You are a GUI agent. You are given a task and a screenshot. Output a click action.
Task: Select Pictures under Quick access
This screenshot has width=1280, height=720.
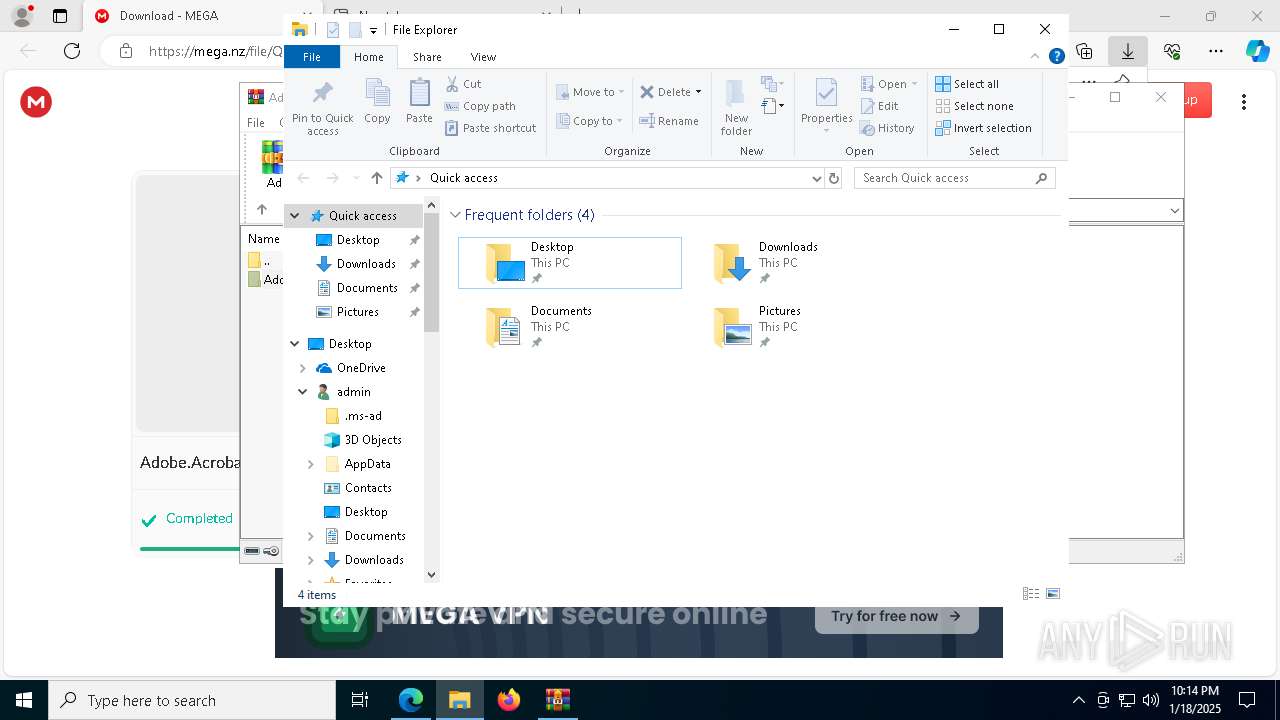[x=357, y=312]
